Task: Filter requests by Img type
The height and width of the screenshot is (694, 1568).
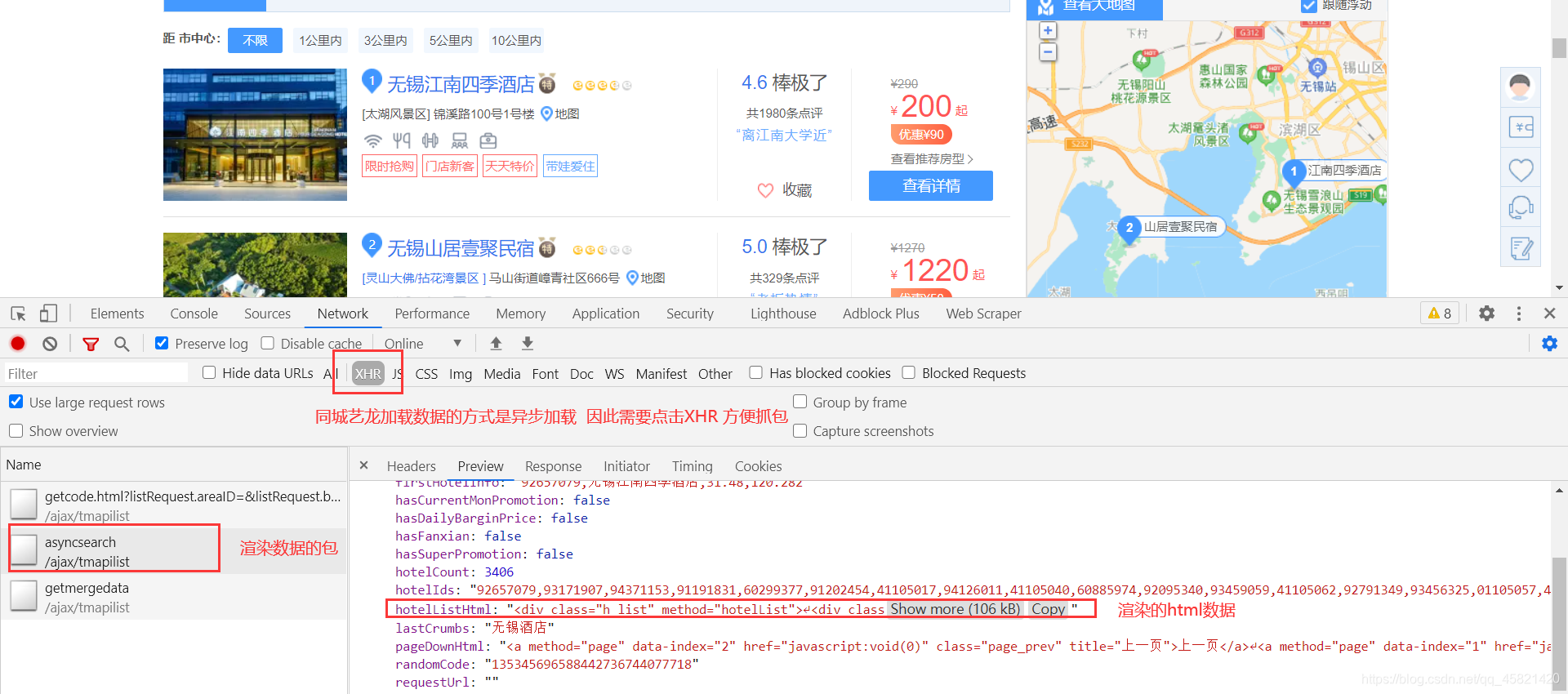Action: pos(461,374)
